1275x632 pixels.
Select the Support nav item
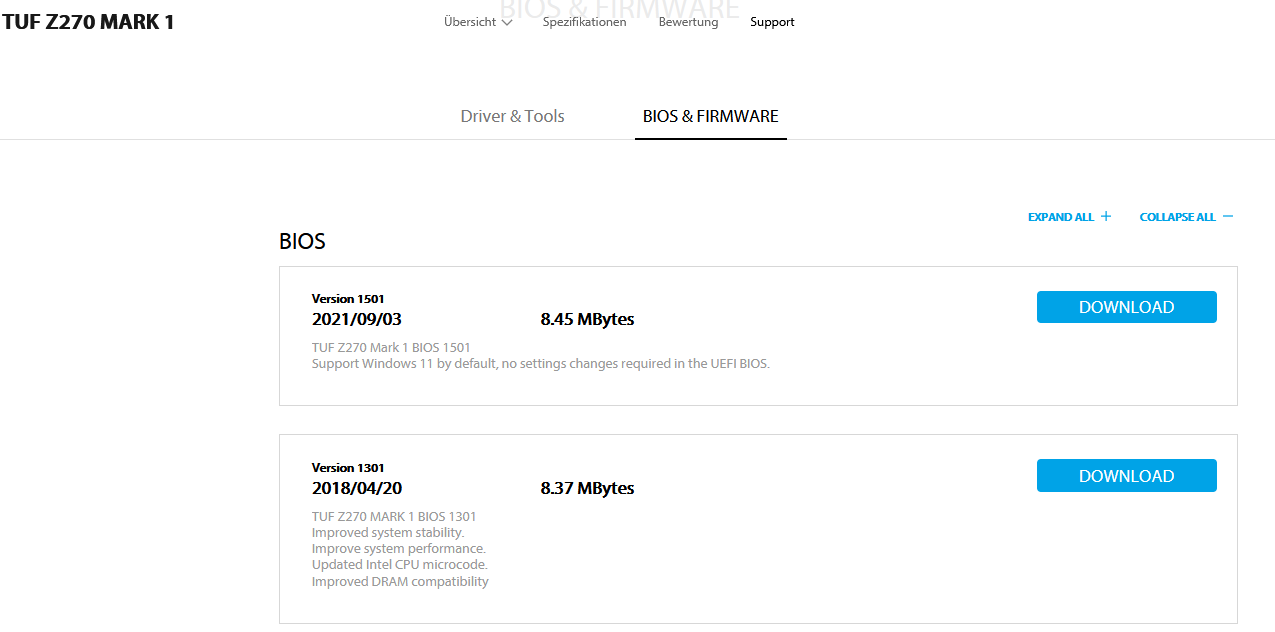772,22
